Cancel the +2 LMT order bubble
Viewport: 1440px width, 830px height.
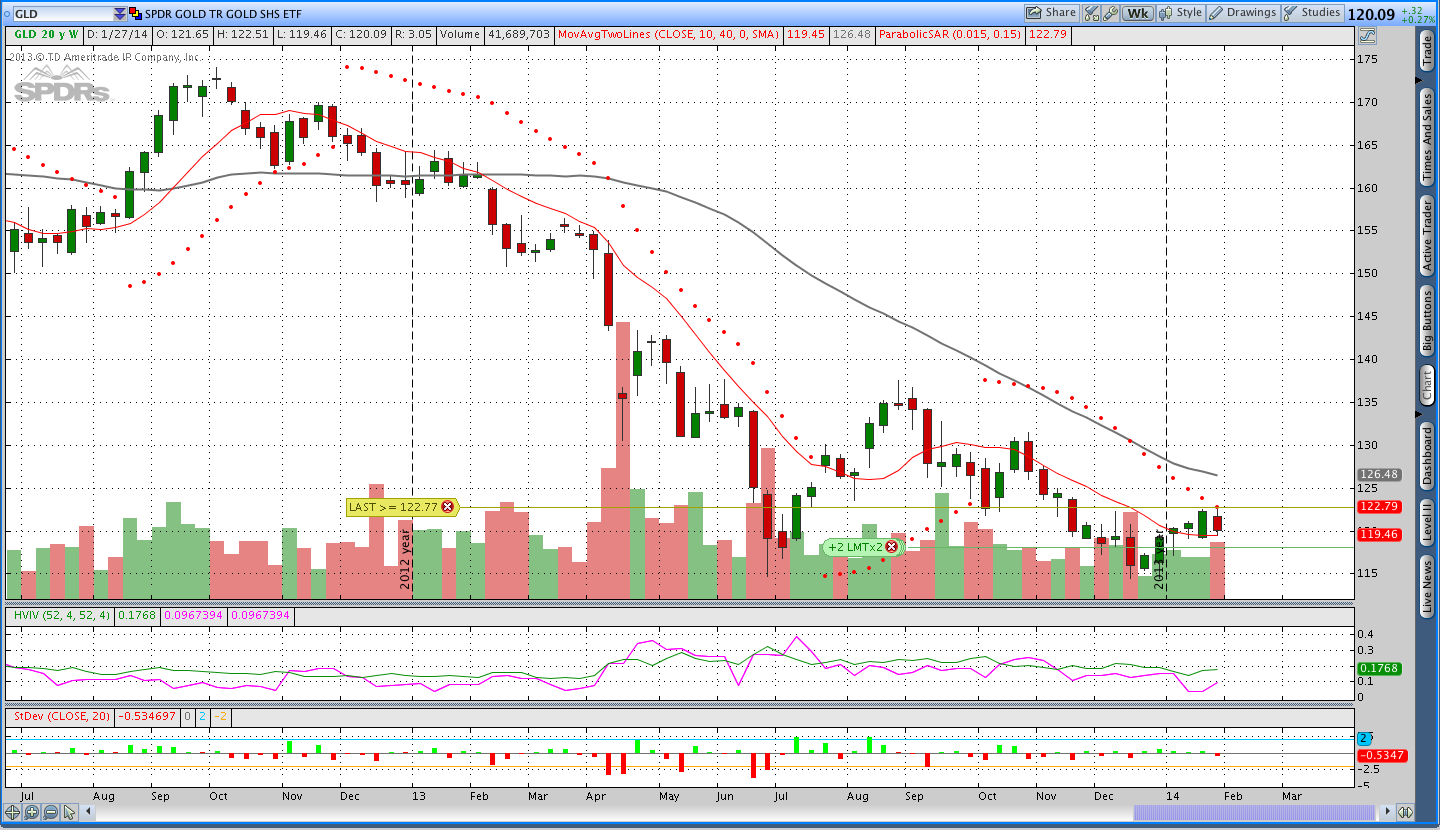[x=891, y=547]
